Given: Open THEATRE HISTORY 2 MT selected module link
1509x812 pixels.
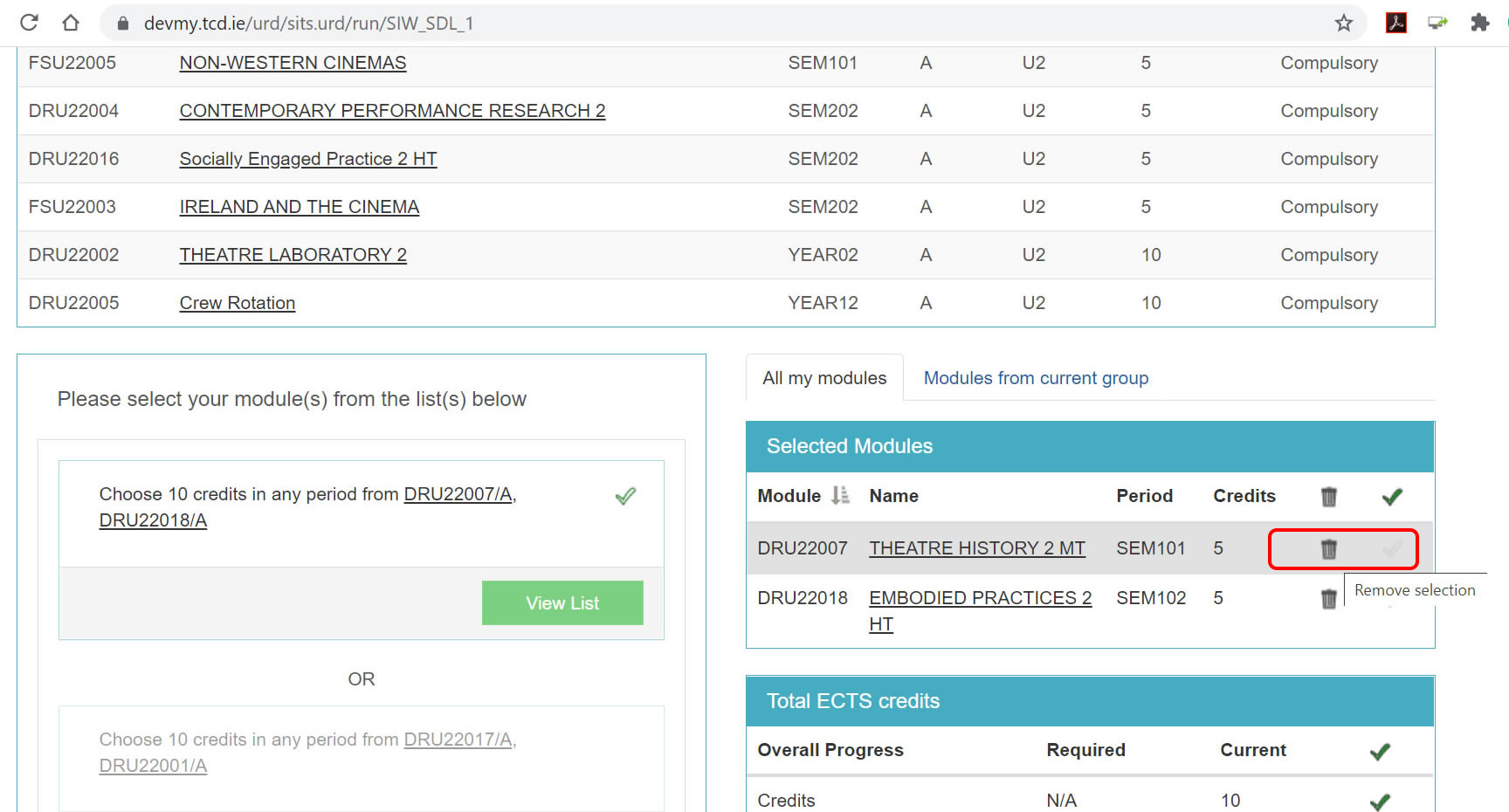Looking at the screenshot, I should (x=977, y=548).
